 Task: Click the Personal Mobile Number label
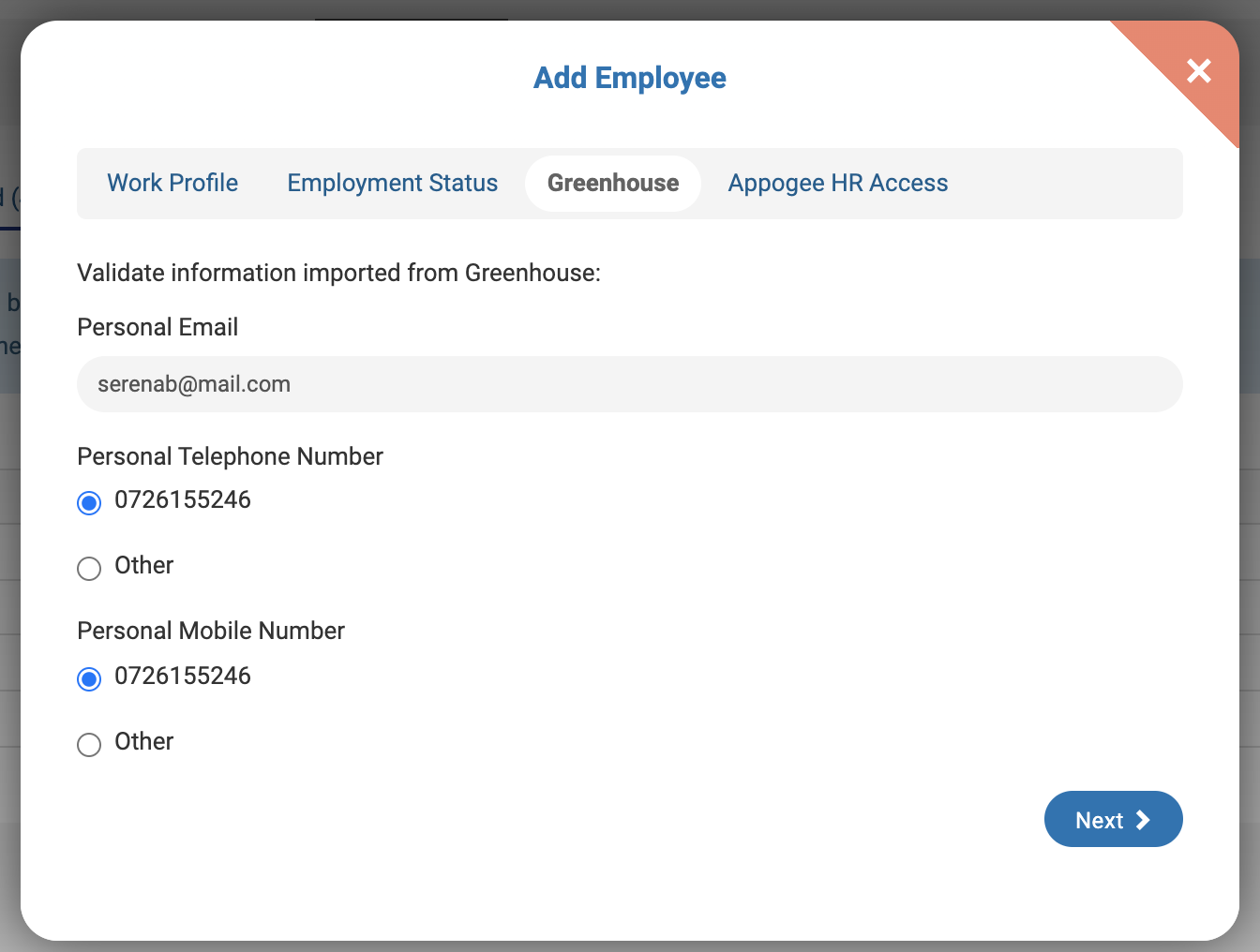click(x=211, y=631)
